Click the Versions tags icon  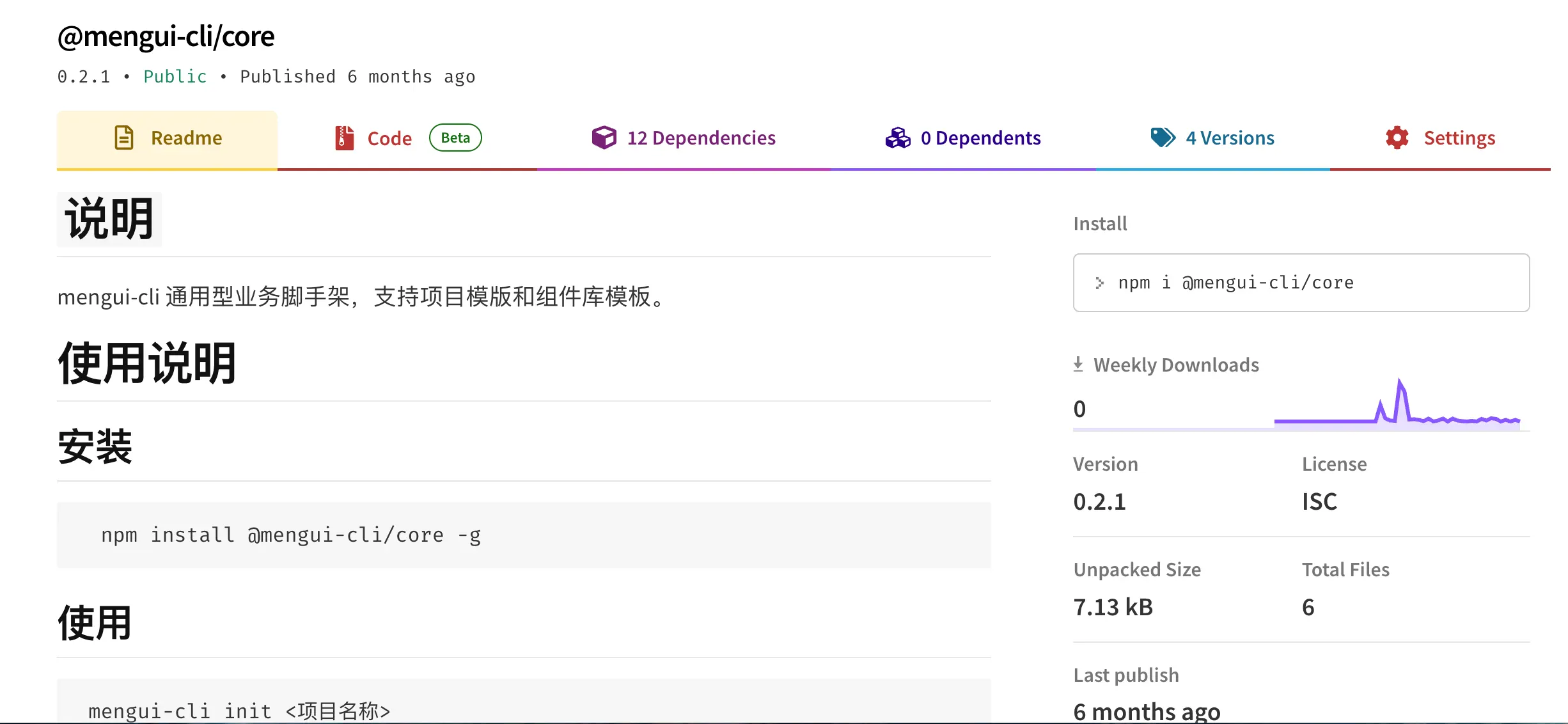coord(1163,138)
